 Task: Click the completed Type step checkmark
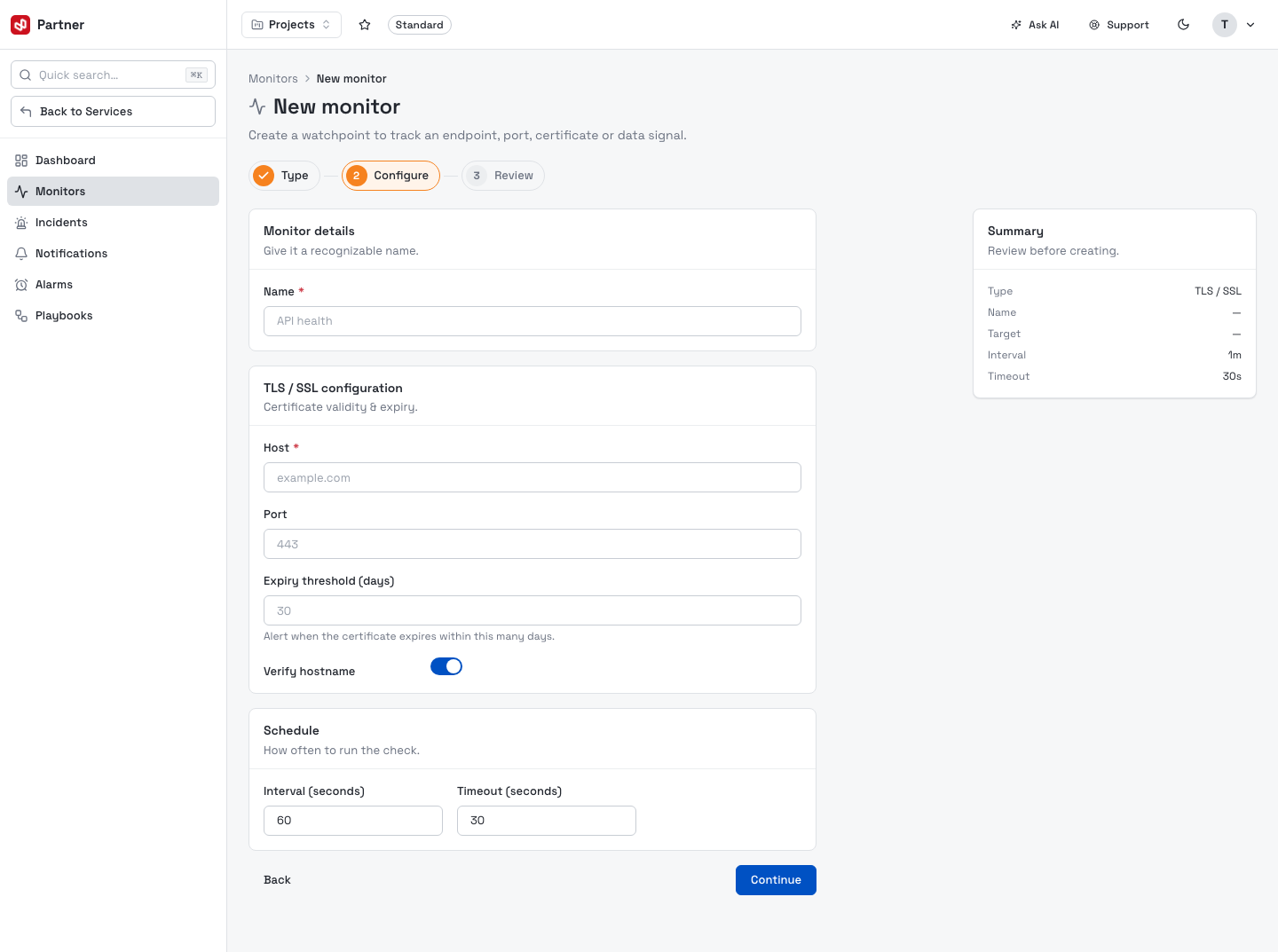coord(264,176)
